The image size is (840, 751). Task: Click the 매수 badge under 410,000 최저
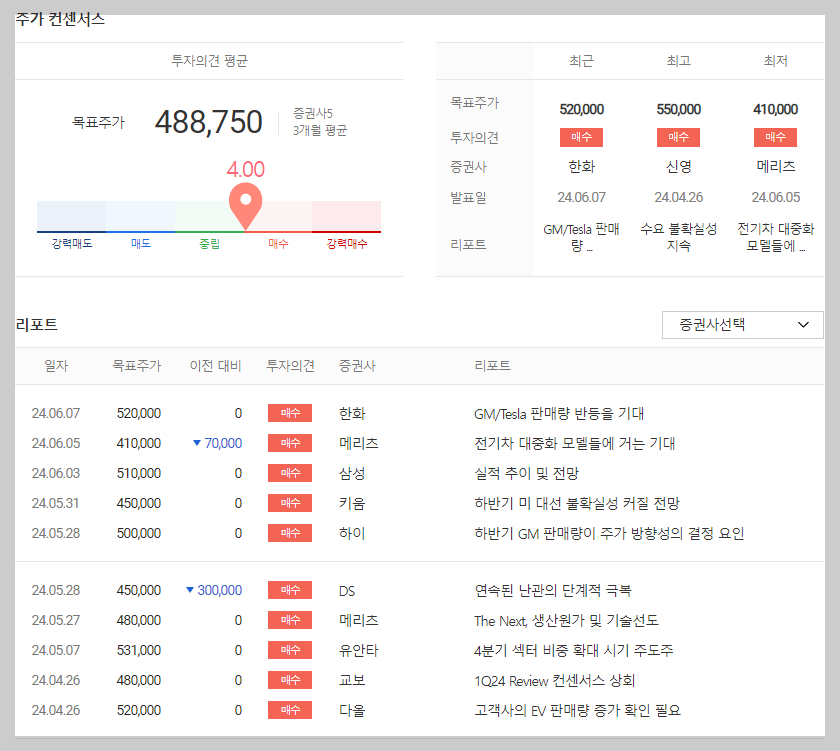[775, 137]
